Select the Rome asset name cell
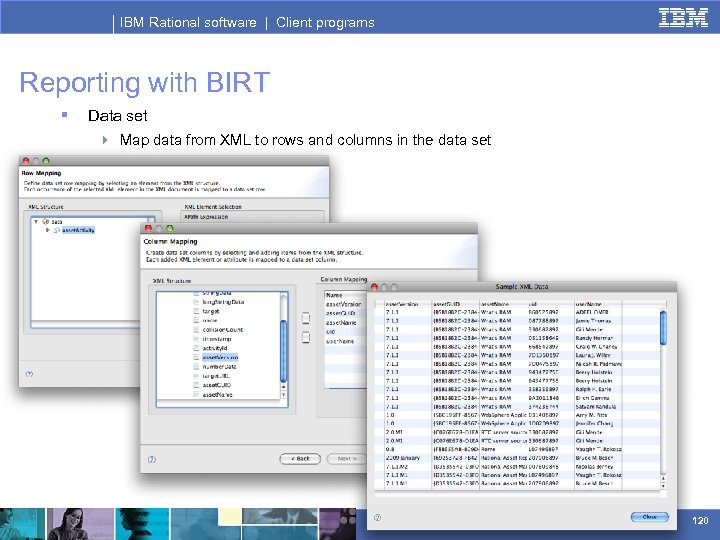 point(503,449)
